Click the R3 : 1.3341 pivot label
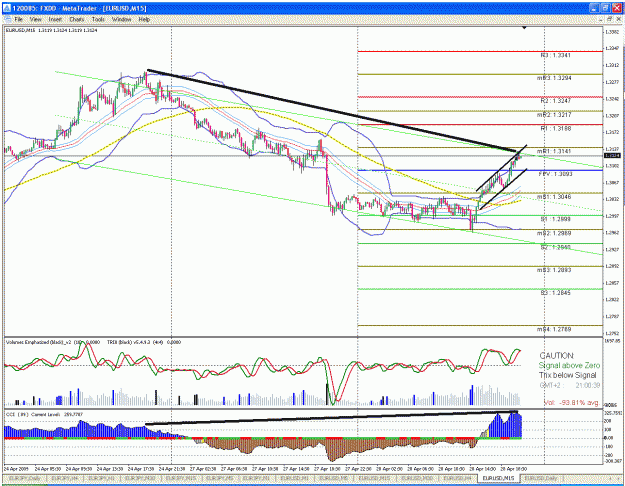 click(555, 55)
